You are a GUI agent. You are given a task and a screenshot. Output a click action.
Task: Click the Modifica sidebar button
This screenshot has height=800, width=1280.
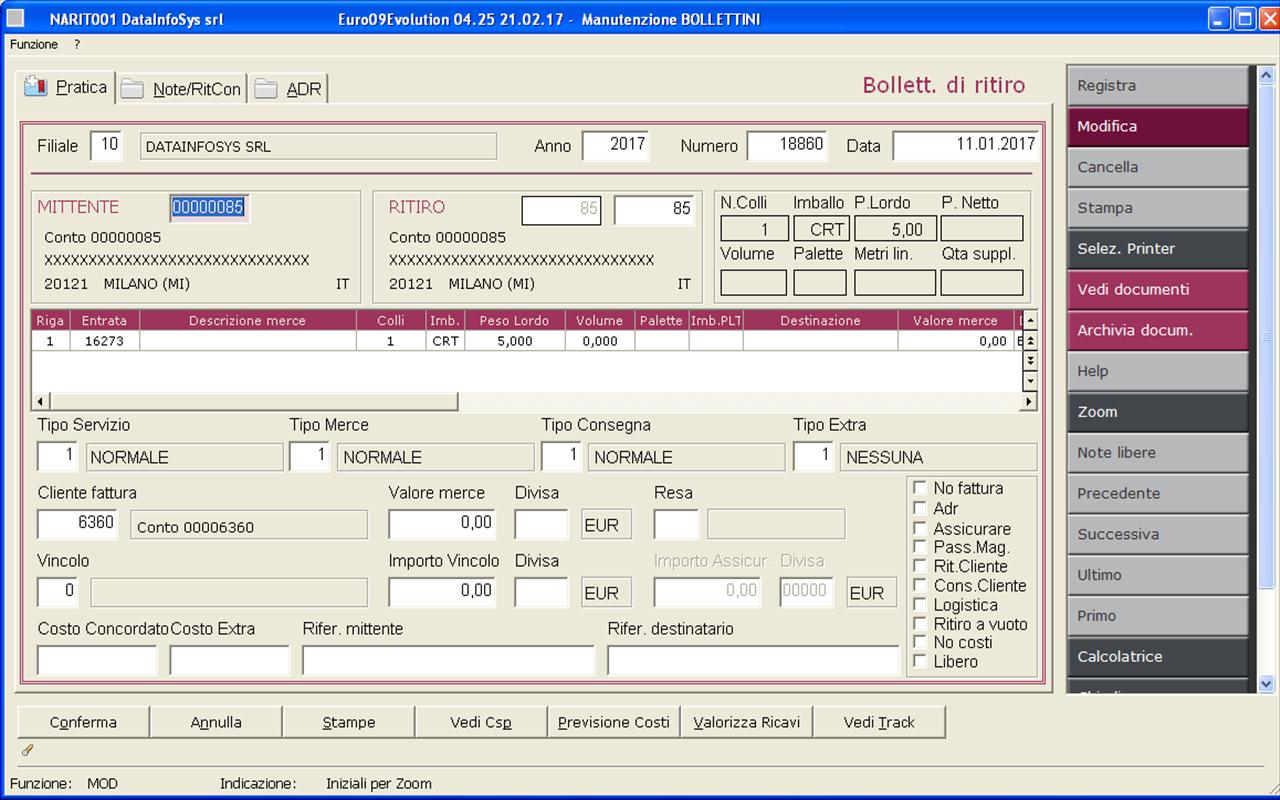tap(1158, 127)
